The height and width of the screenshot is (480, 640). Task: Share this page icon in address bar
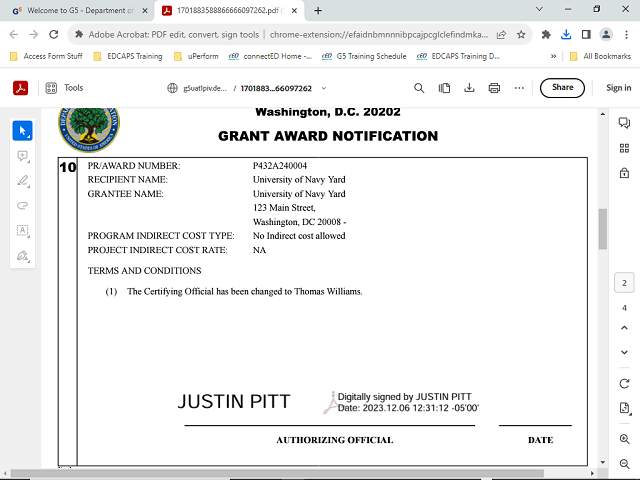point(501,35)
